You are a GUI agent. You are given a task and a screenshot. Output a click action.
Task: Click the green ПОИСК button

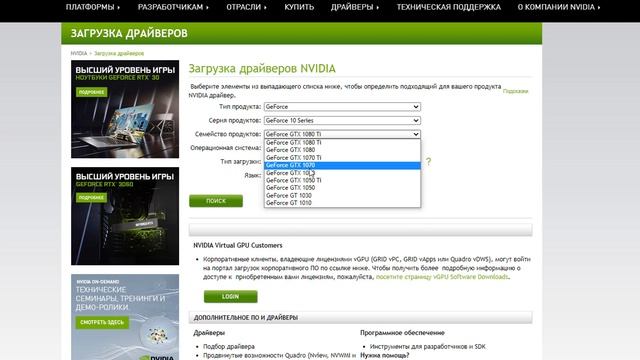tap(216, 201)
